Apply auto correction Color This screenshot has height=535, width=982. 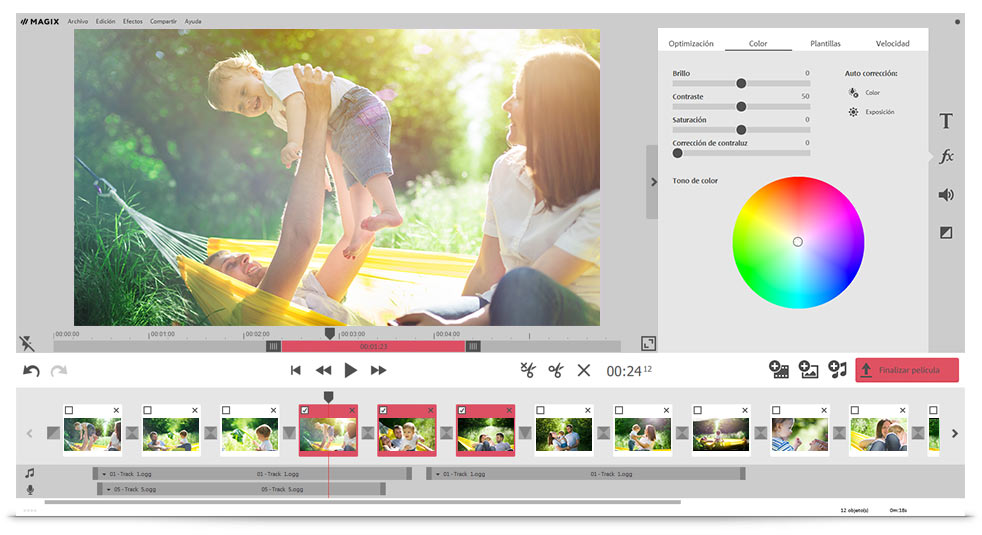(x=872, y=93)
